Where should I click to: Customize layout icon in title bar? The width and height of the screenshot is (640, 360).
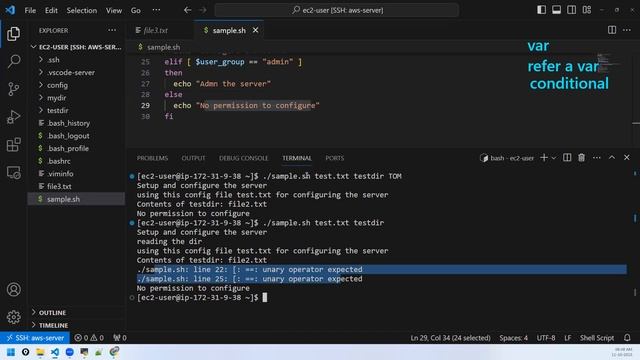coord(587,10)
